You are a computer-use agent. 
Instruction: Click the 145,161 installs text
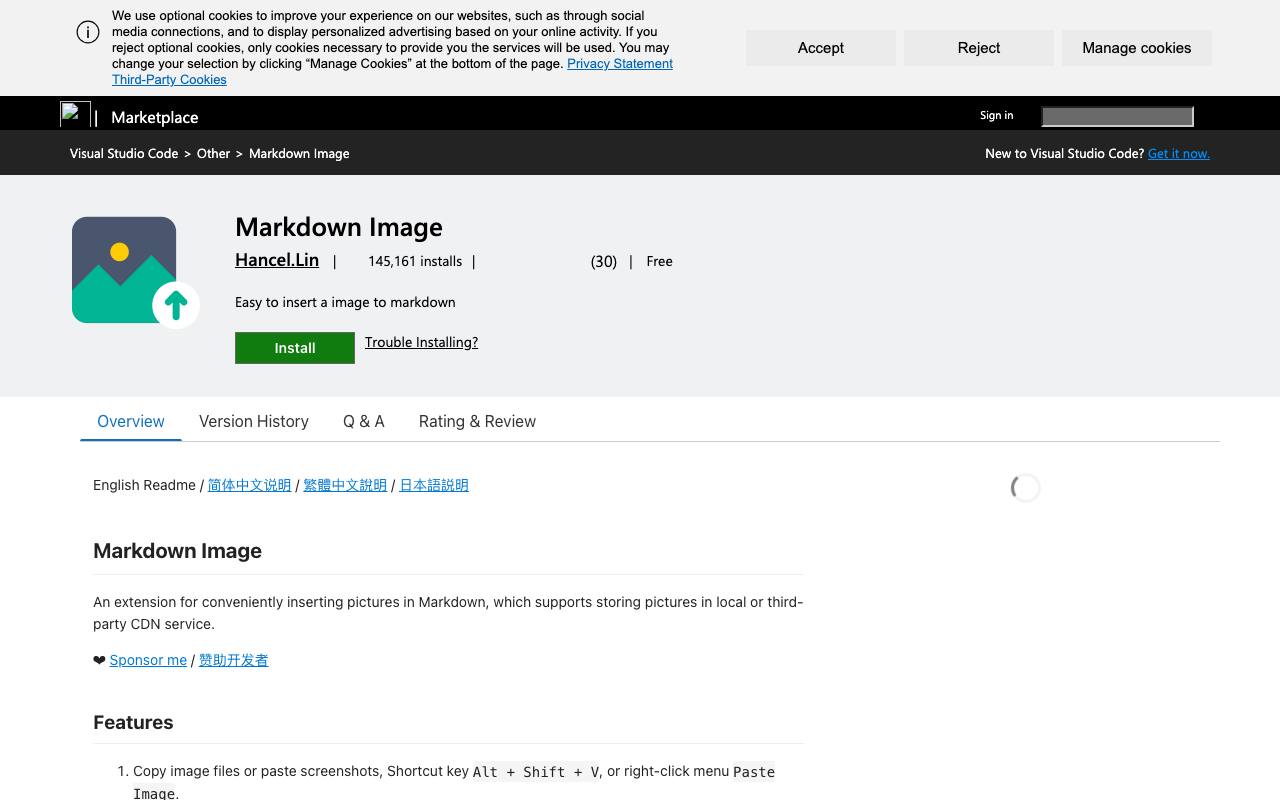pyautogui.click(x=415, y=262)
